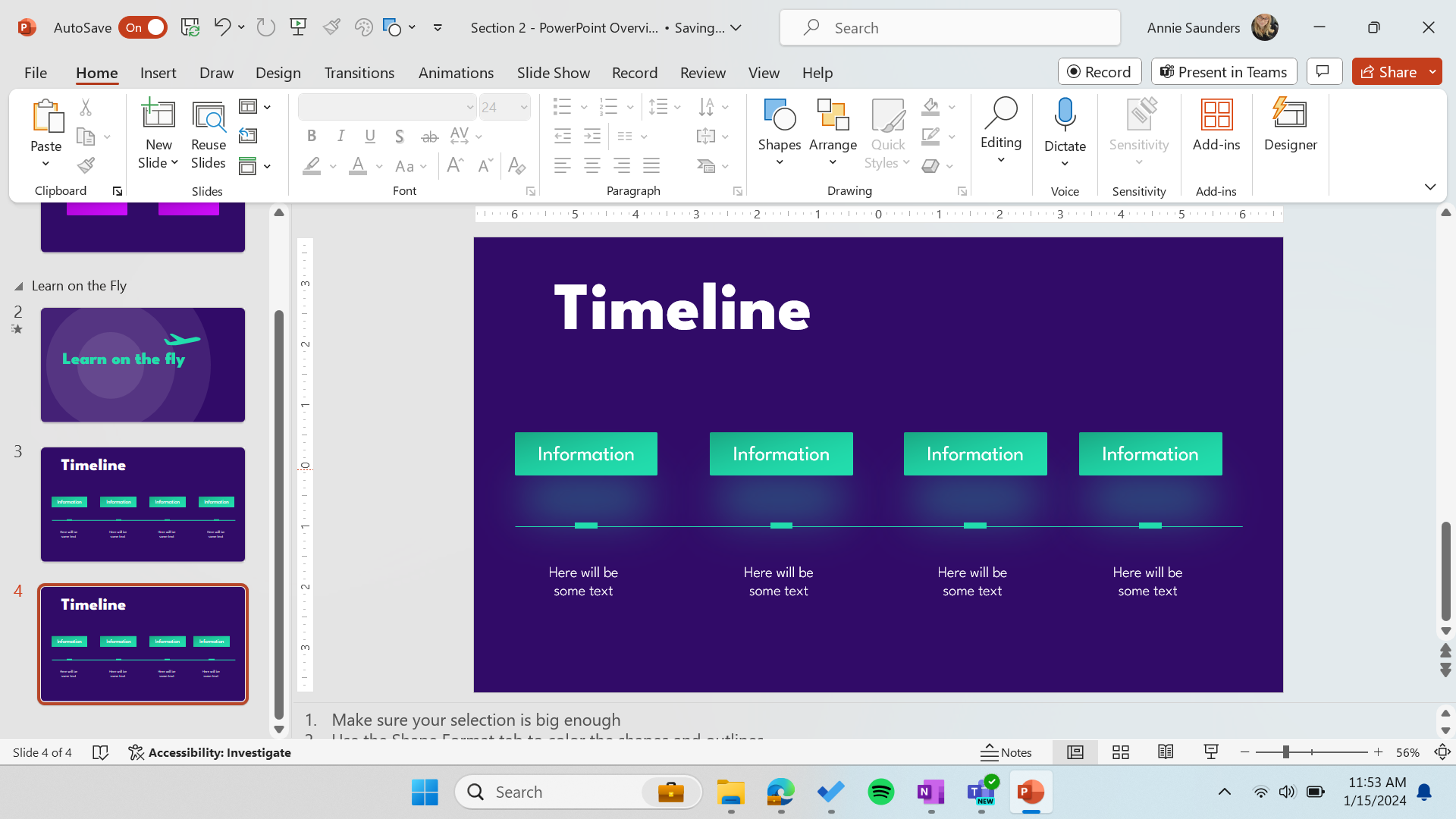Increase list indent level
Screen dimensions: 1456x819
click(x=592, y=136)
